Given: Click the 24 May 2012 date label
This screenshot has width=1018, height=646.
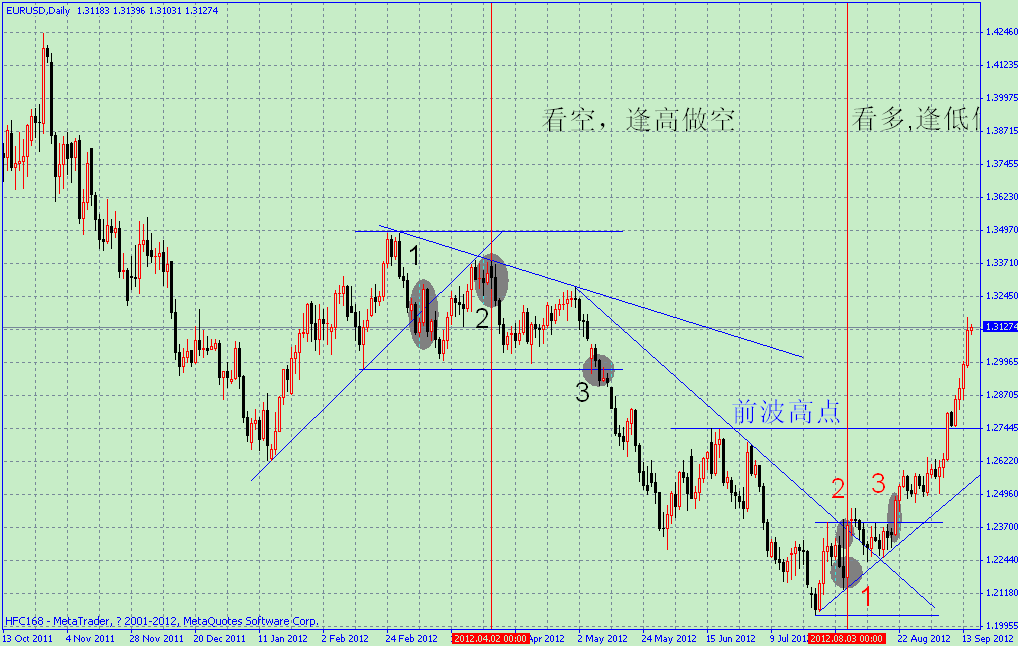Looking at the screenshot, I should 669,638.
